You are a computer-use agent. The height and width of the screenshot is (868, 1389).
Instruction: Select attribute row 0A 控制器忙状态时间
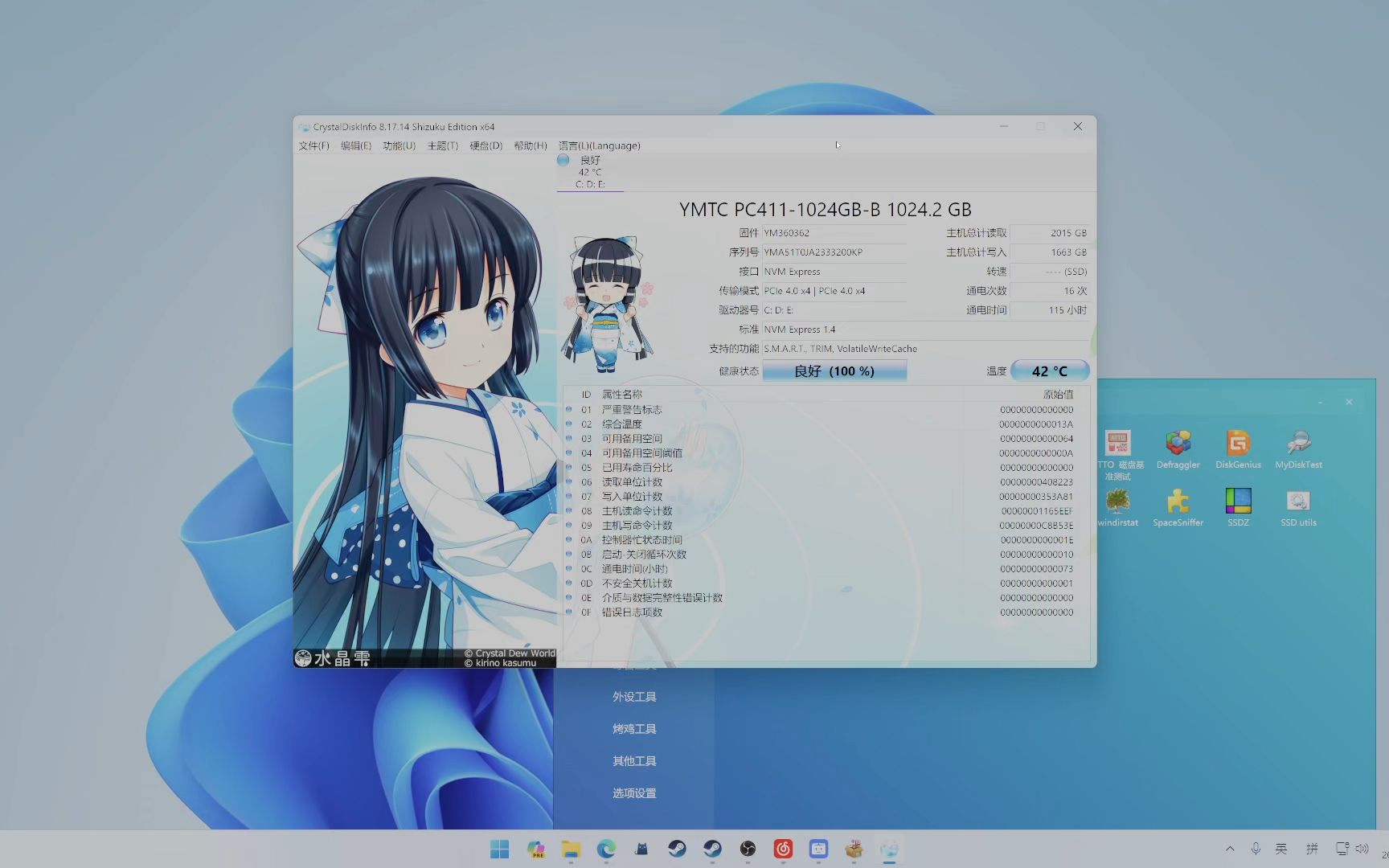[x=826, y=540]
